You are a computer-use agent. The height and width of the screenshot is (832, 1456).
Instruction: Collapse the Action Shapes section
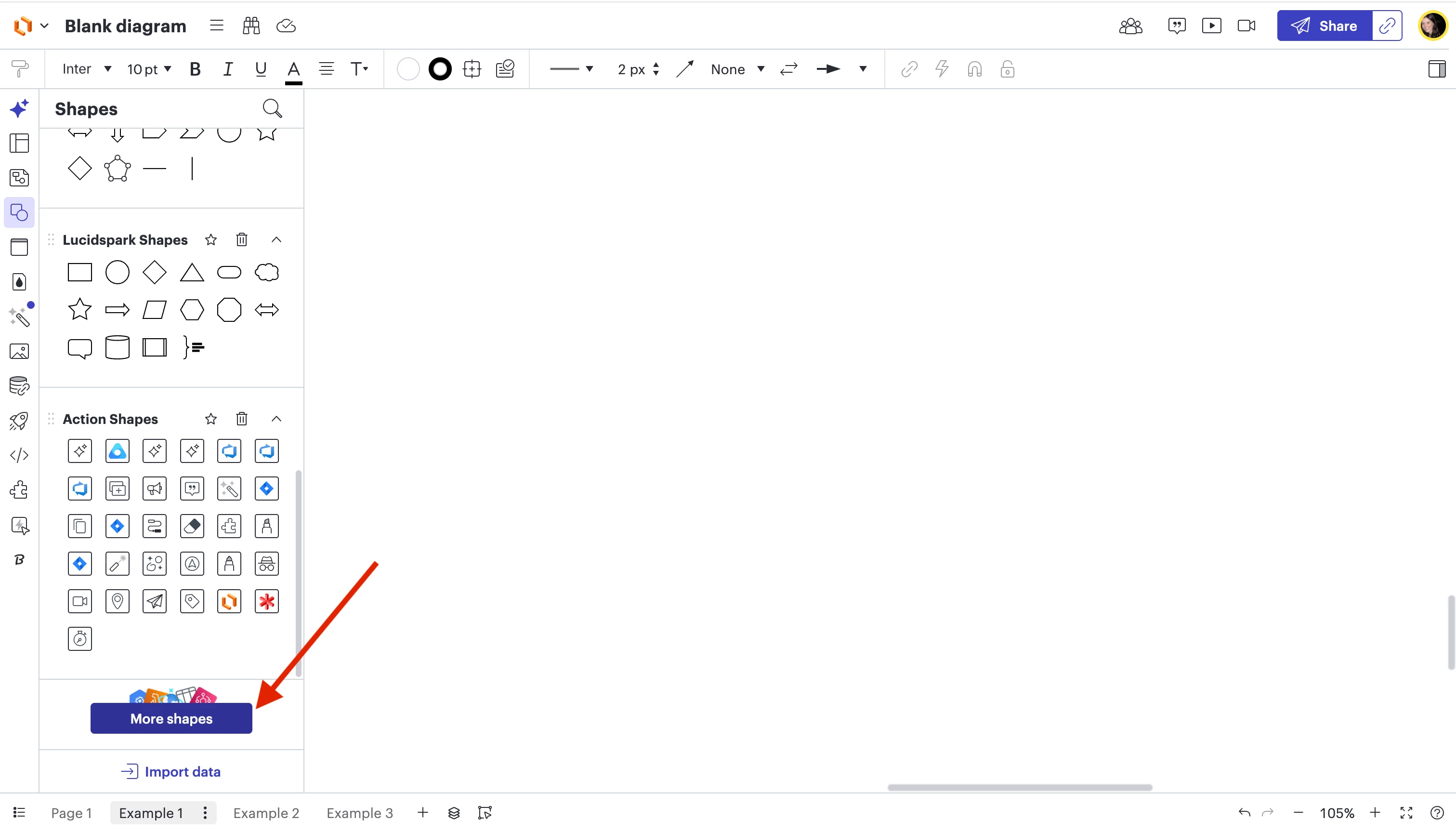pyautogui.click(x=276, y=419)
